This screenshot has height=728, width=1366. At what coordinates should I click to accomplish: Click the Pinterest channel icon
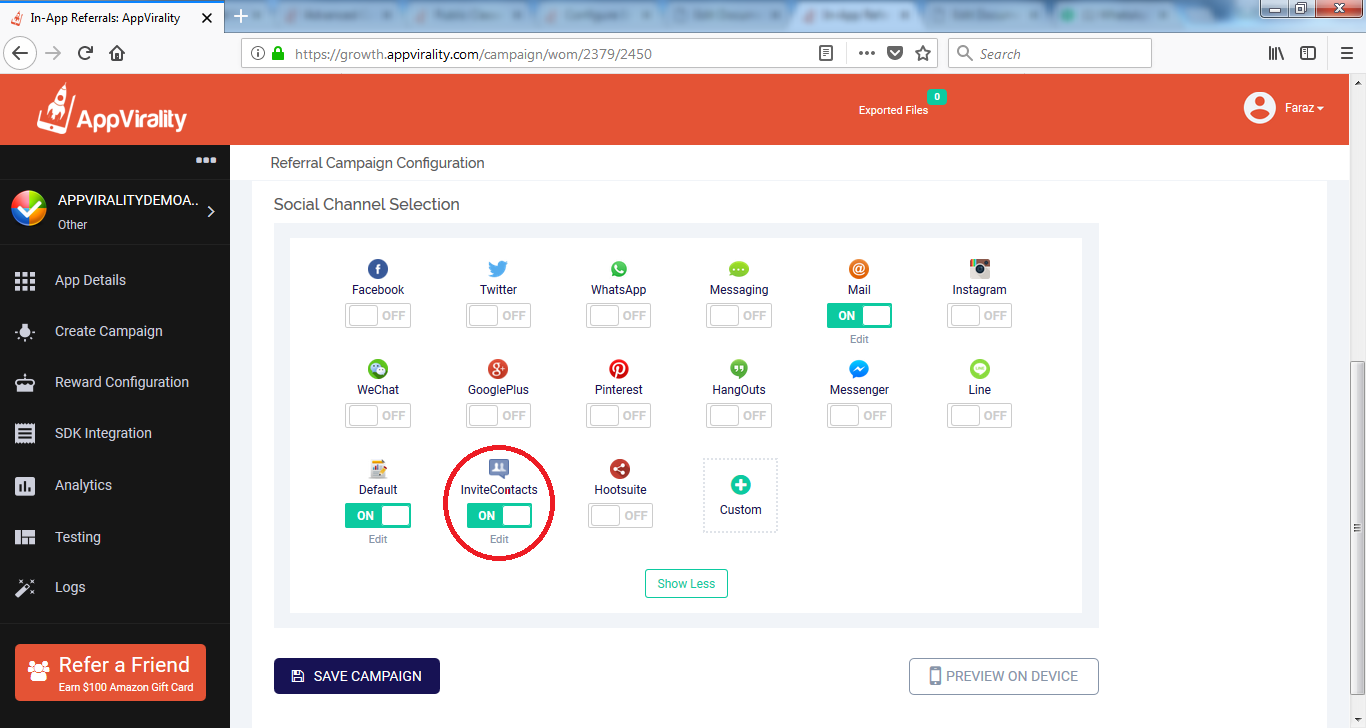619,369
